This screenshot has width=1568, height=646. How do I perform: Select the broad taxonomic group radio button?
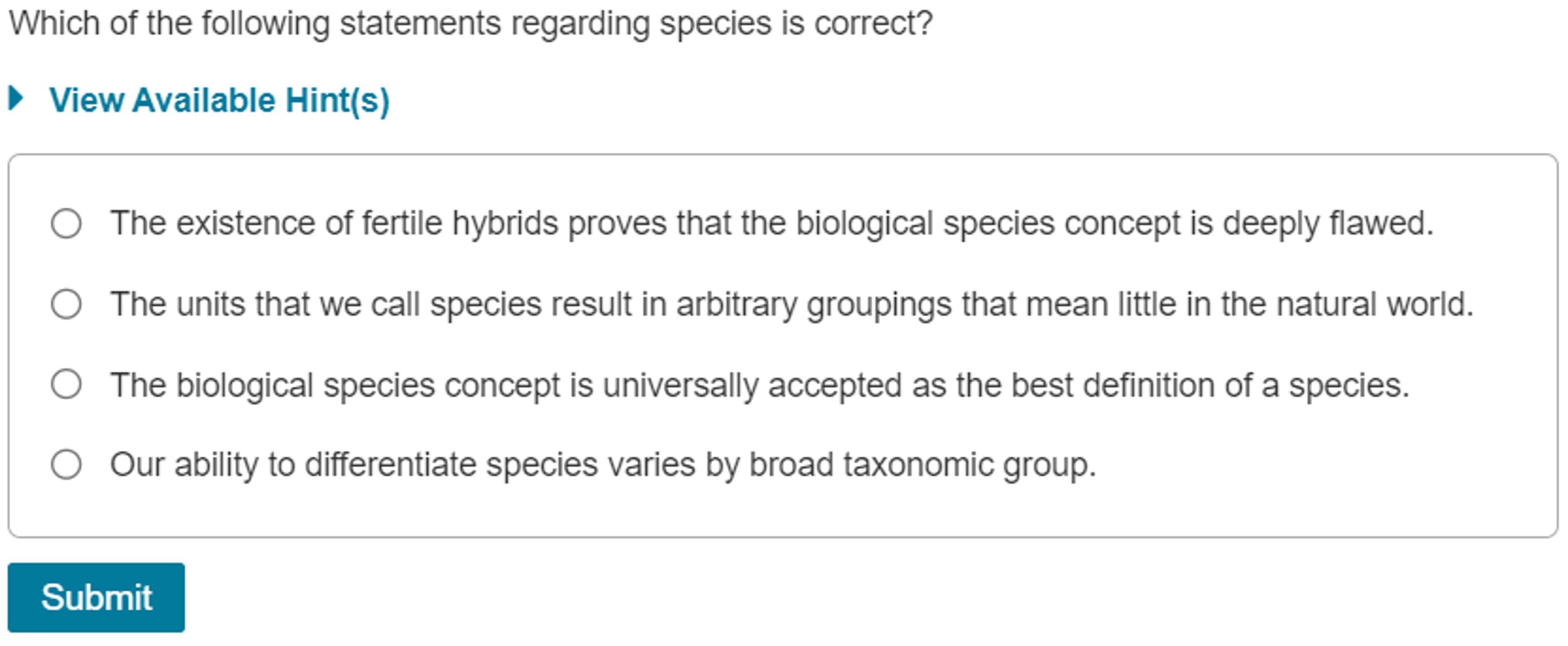tap(66, 465)
